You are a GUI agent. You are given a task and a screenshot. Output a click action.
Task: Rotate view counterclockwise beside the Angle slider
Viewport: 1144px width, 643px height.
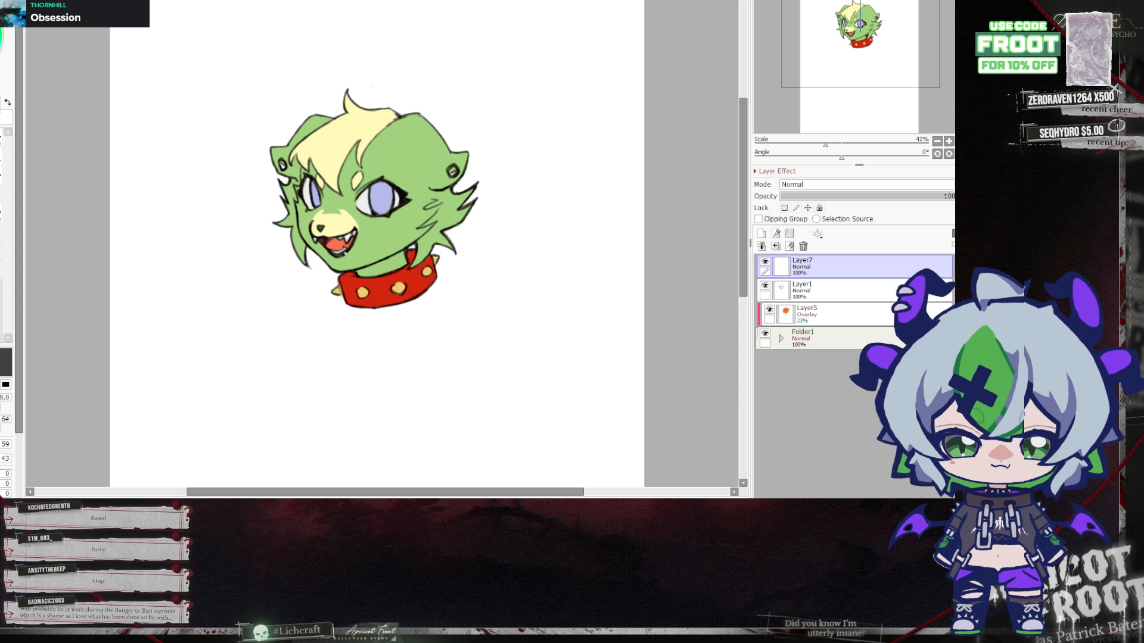(x=937, y=154)
